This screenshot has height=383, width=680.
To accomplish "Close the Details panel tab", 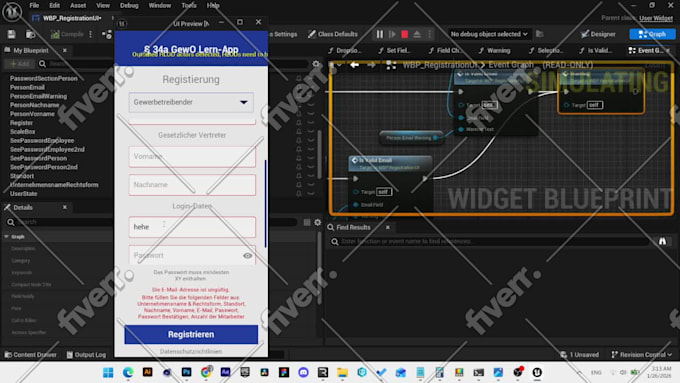I will (x=65, y=207).
